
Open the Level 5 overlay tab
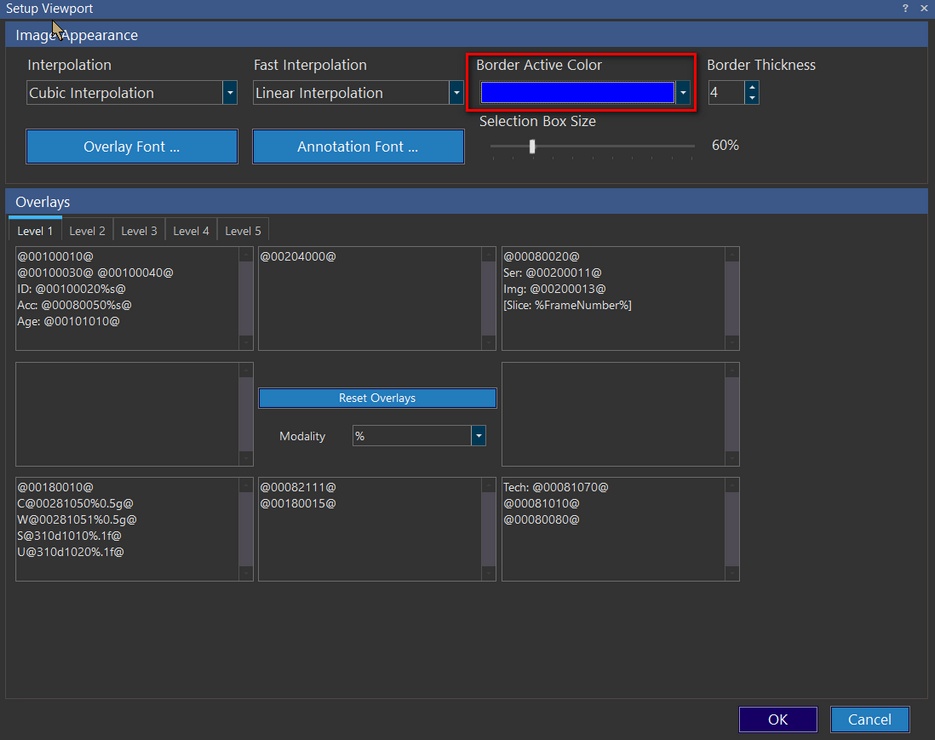(x=243, y=231)
